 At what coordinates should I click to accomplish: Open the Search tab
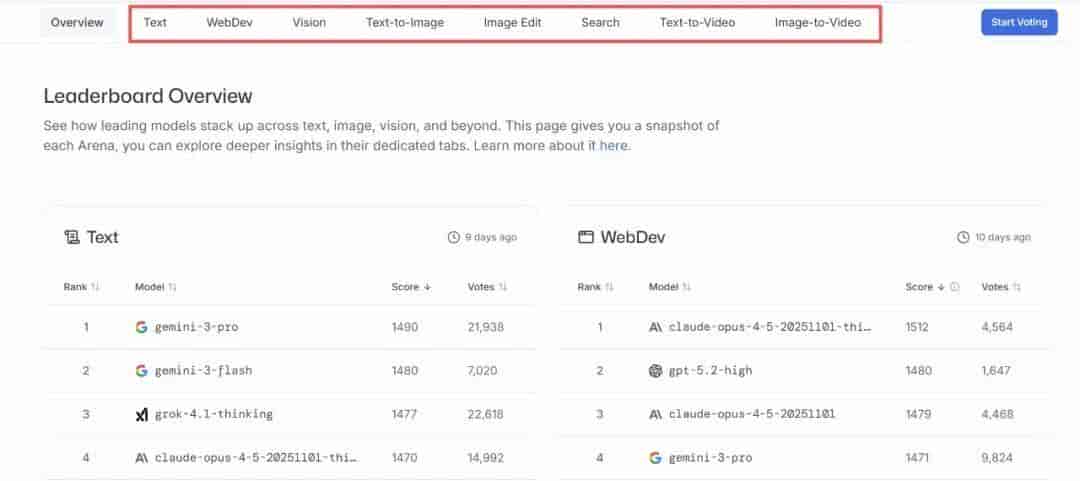[x=601, y=23]
